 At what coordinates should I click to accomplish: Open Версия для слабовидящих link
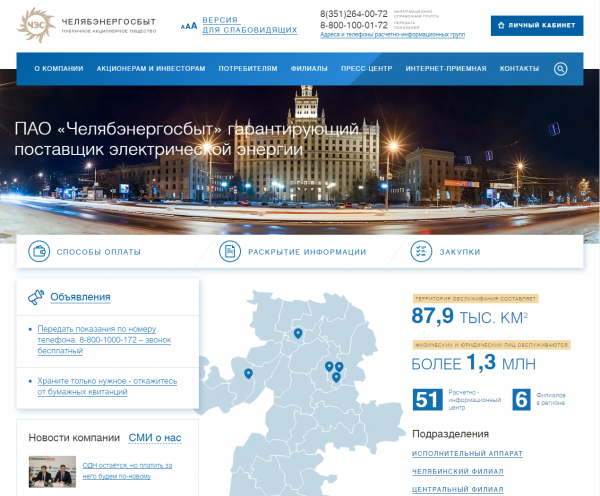249,25
